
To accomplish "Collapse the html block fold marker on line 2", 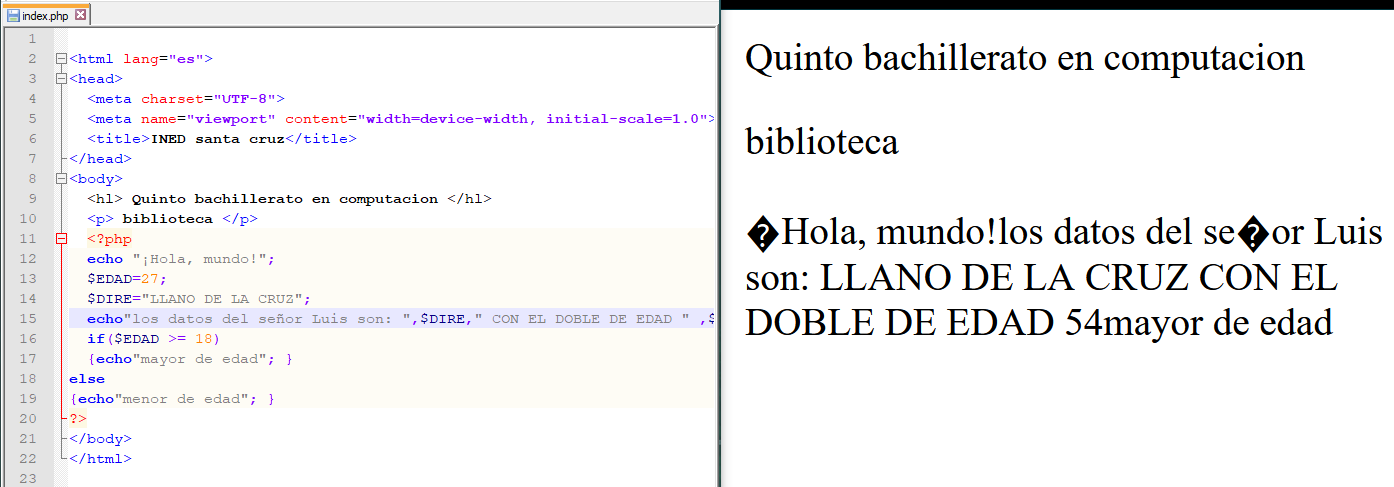I will 61,59.
